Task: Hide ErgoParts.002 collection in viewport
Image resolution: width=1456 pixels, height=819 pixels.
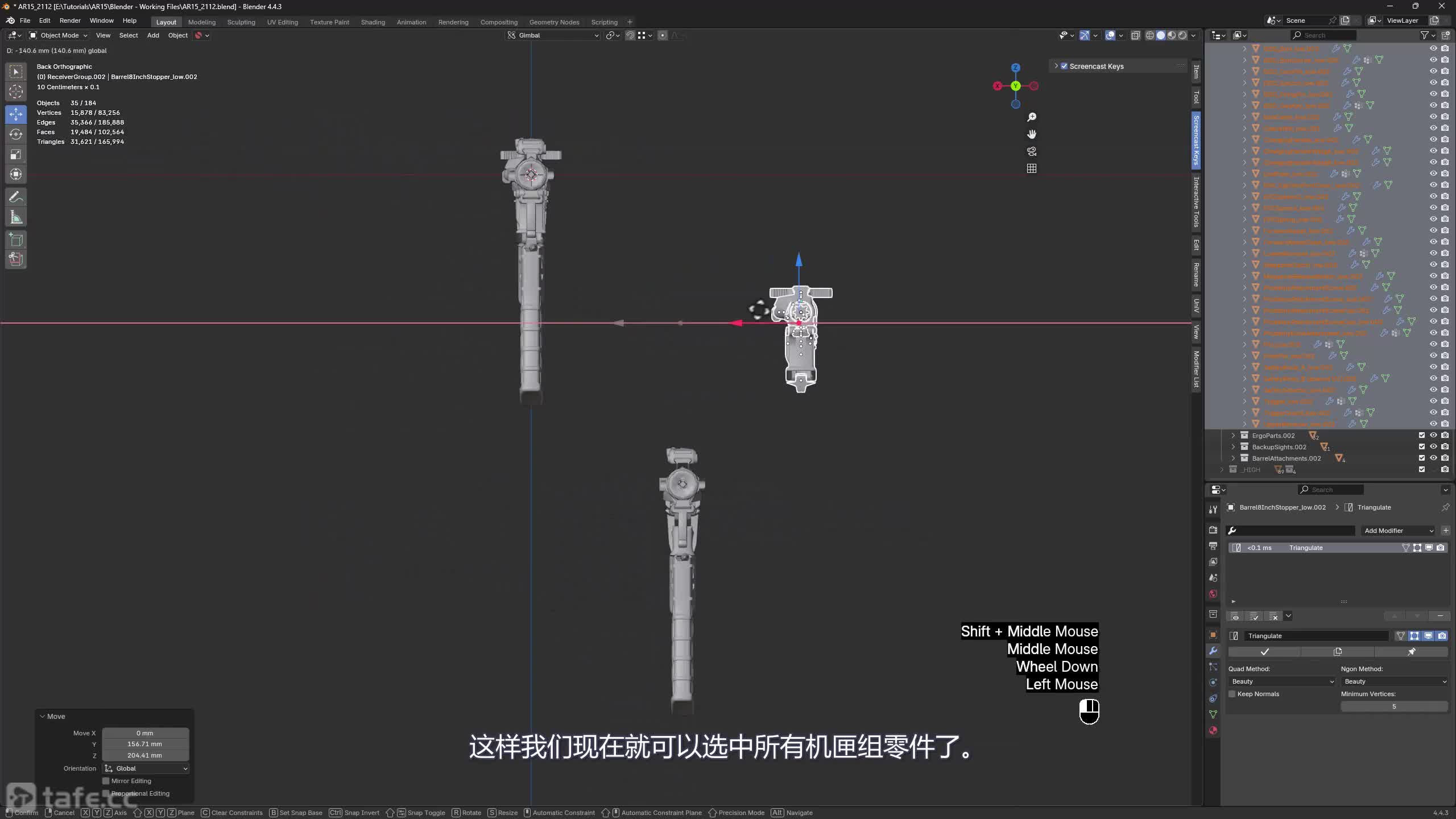Action: click(1433, 435)
